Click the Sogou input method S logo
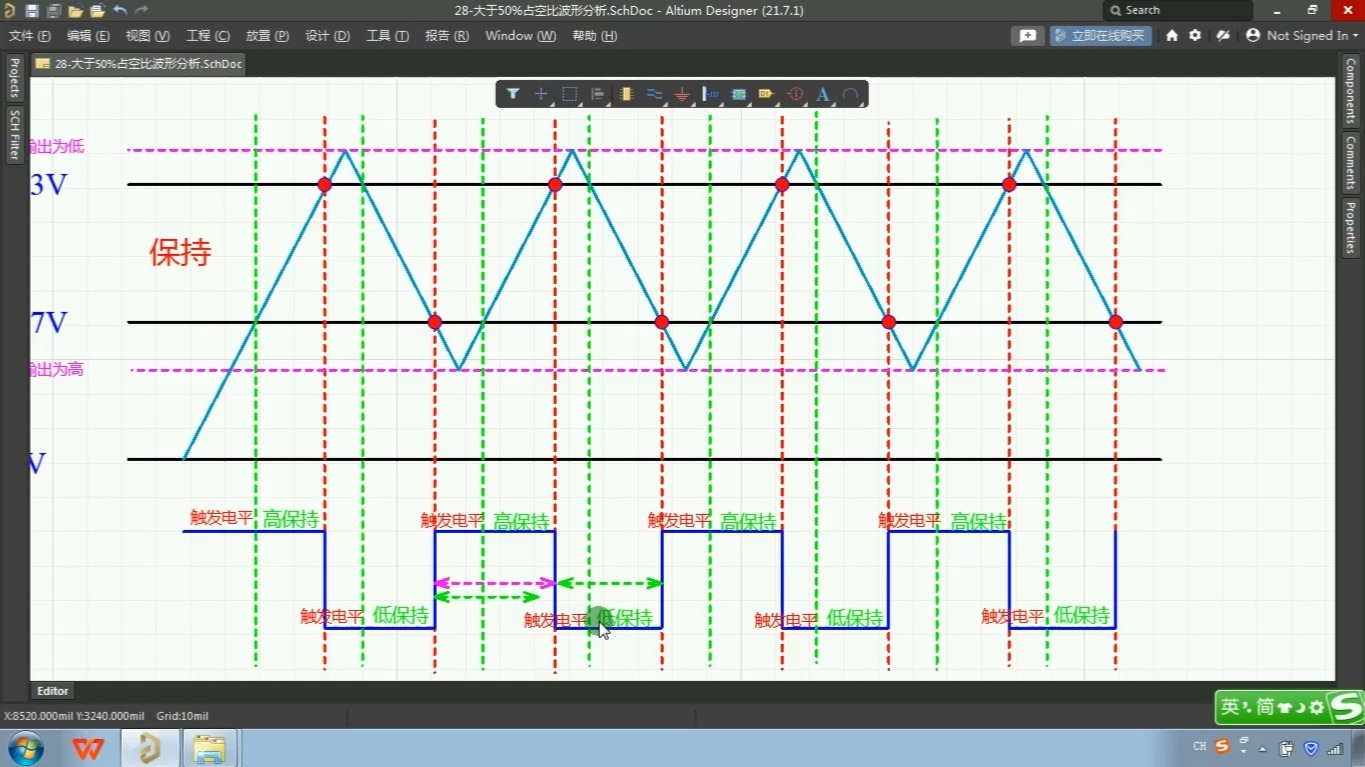The width and height of the screenshot is (1365, 767). pyautogui.click(x=1346, y=707)
